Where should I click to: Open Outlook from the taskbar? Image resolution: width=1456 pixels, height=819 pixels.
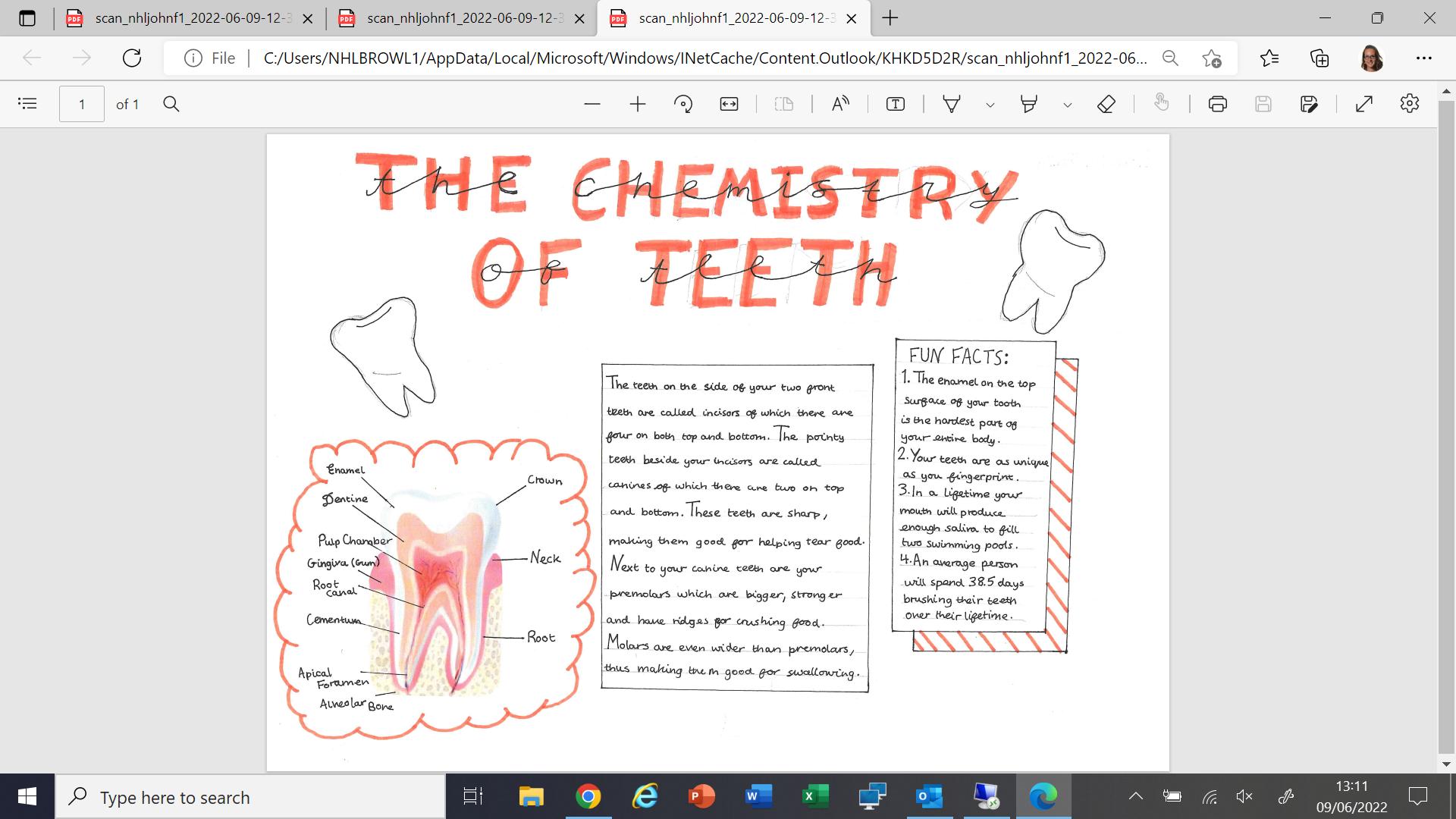click(x=929, y=796)
